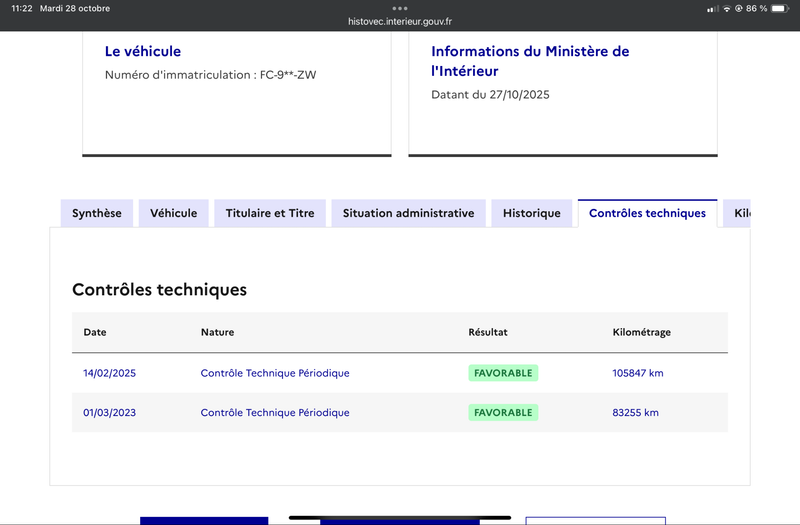
Task: Click FAVORABLE badge for the 2025 inspection
Action: point(503,373)
